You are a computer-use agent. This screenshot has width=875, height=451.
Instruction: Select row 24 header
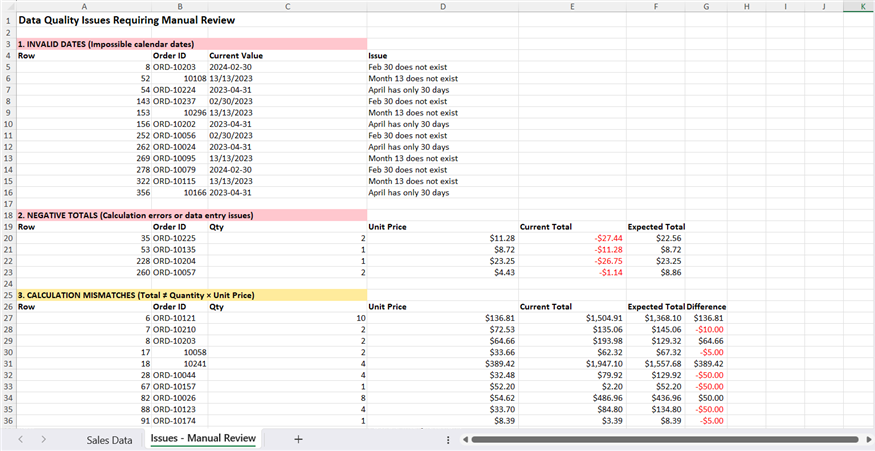coord(8,284)
